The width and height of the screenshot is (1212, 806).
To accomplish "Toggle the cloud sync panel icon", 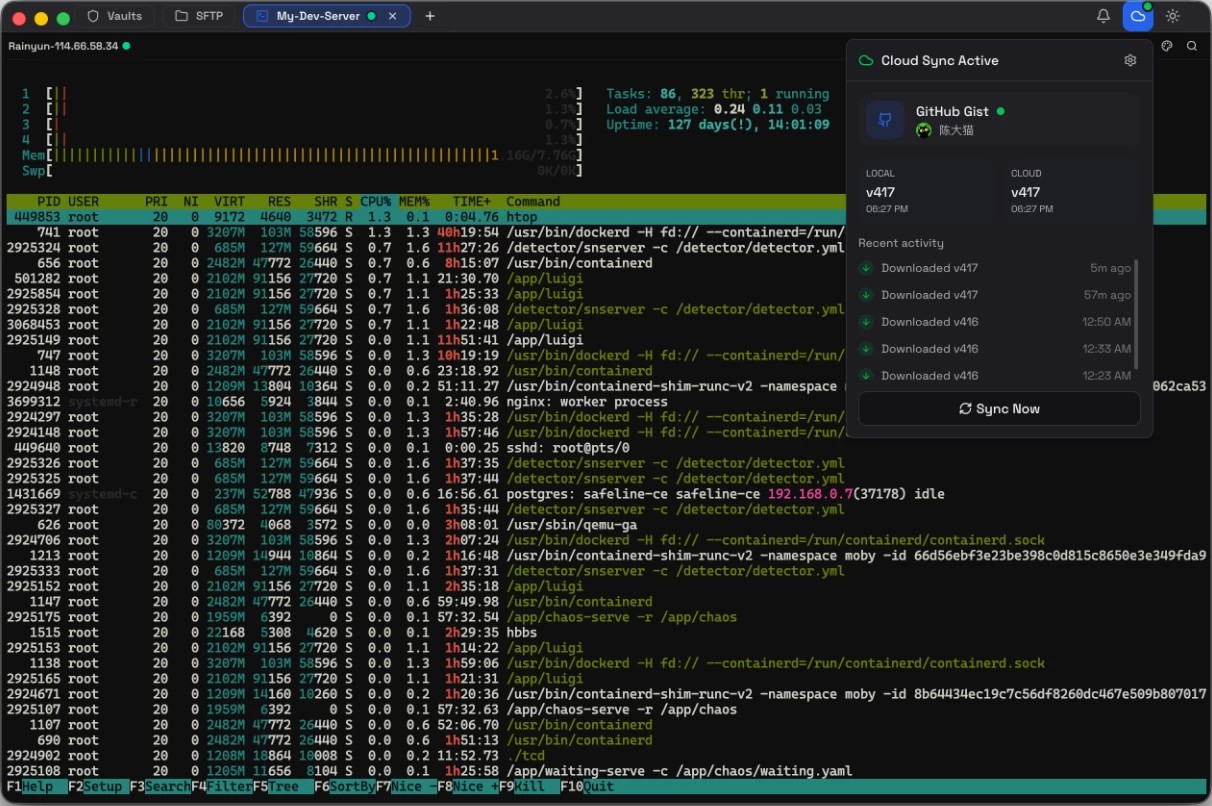I will (1137, 16).
